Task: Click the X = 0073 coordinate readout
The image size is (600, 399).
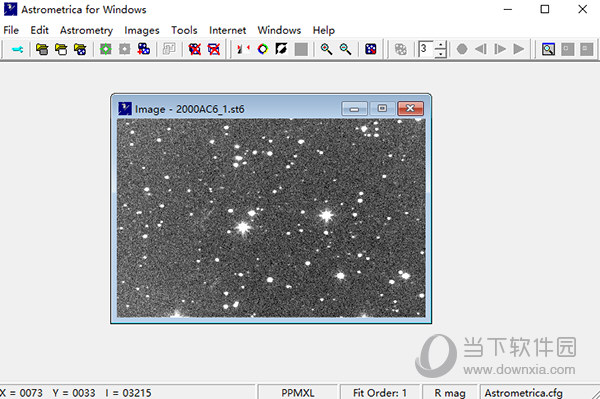Action: 21,393
